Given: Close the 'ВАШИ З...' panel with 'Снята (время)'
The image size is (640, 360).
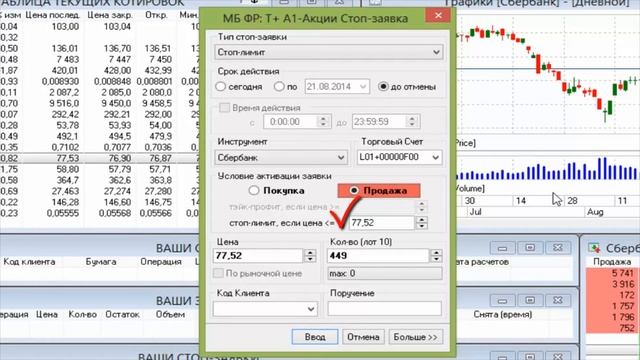Looking at the screenshot, I should tap(557, 300).
